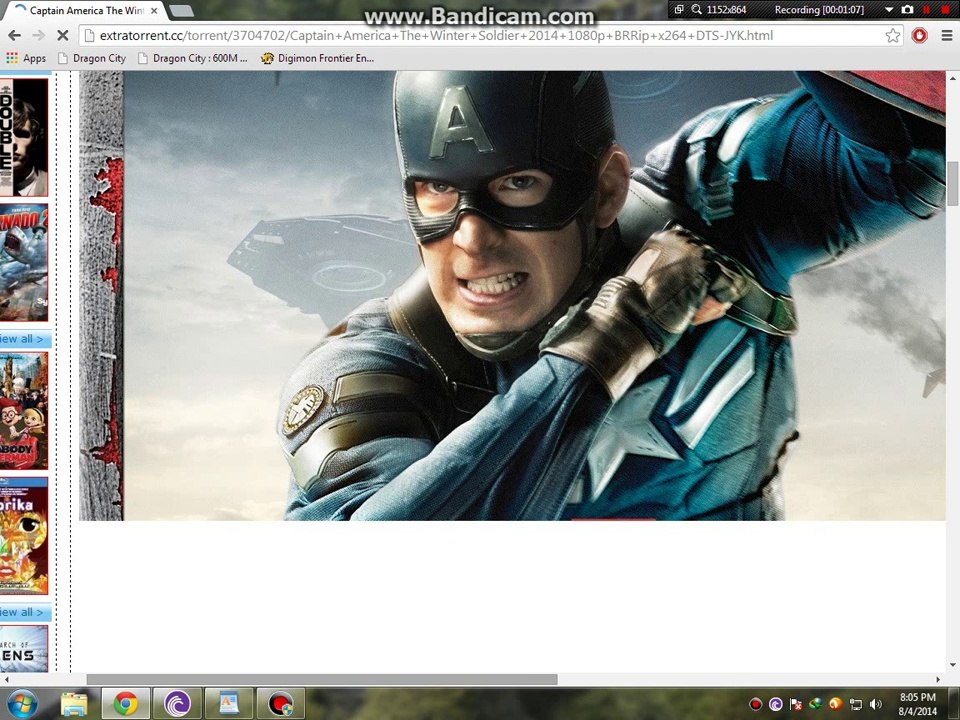
Task: Open the volume speaker tray icon
Action: 876,704
